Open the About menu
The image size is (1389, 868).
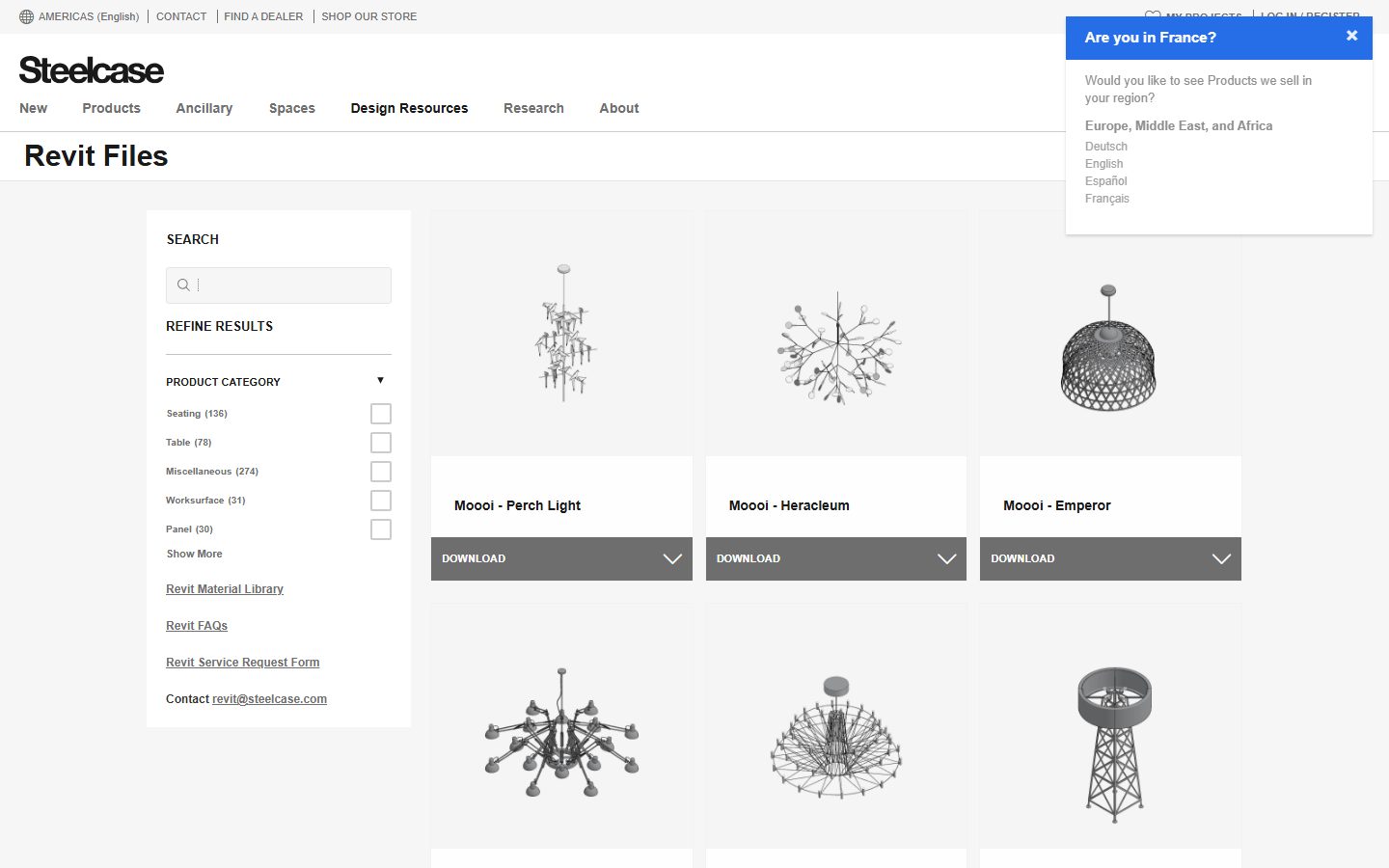point(619,108)
